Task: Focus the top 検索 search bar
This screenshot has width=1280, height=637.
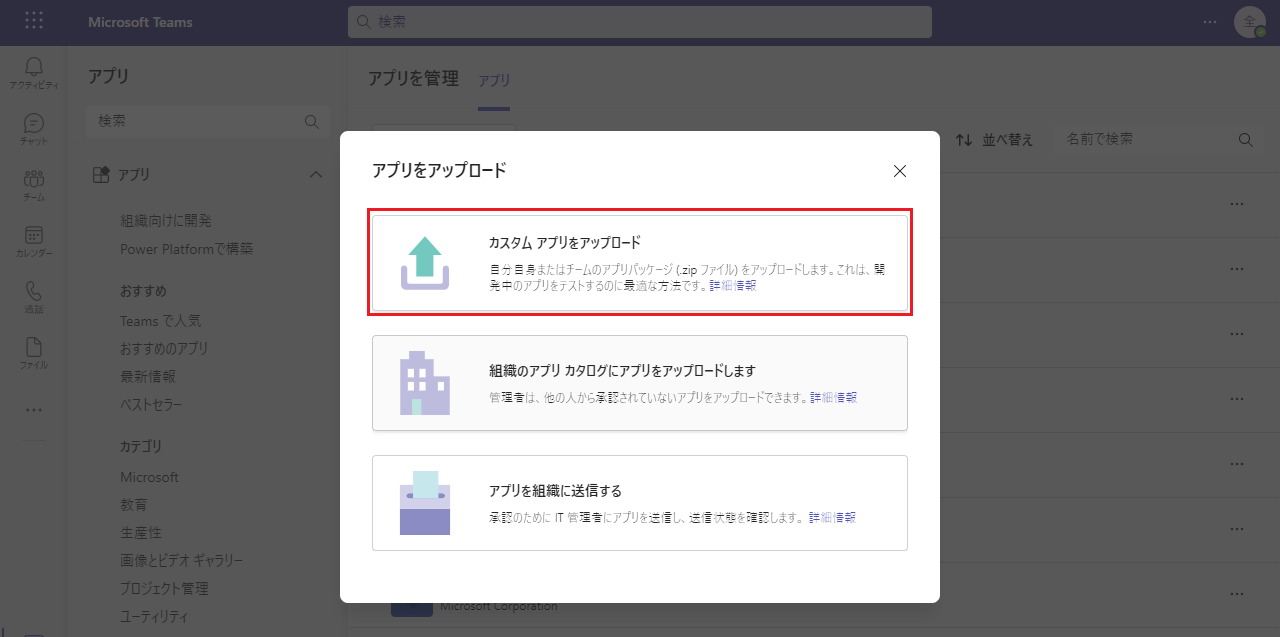Action: point(640,22)
